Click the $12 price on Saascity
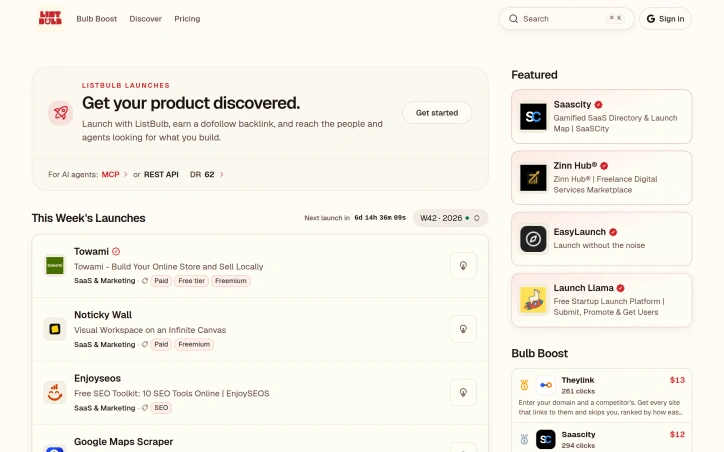The height and width of the screenshot is (452, 724). tap(677, 434)
